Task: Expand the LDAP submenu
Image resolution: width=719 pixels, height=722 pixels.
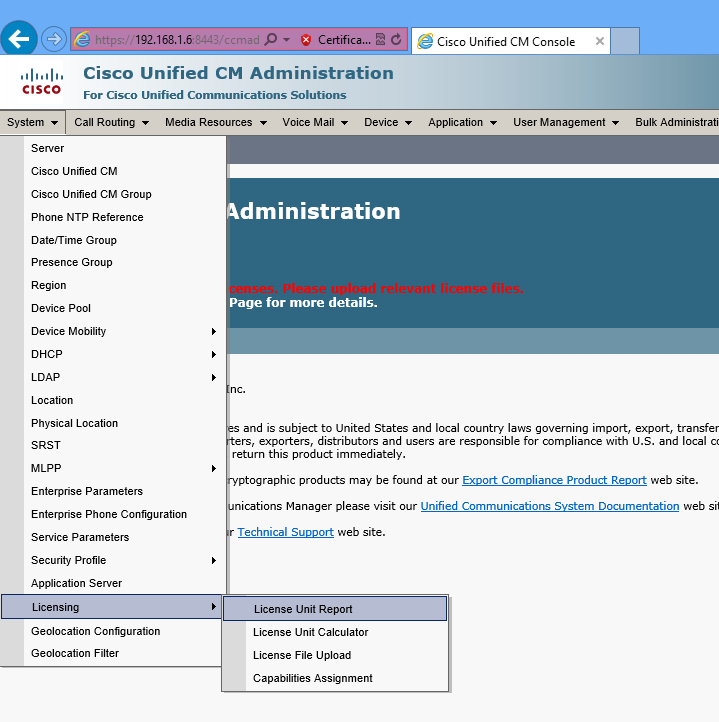Action: point(113,378)
